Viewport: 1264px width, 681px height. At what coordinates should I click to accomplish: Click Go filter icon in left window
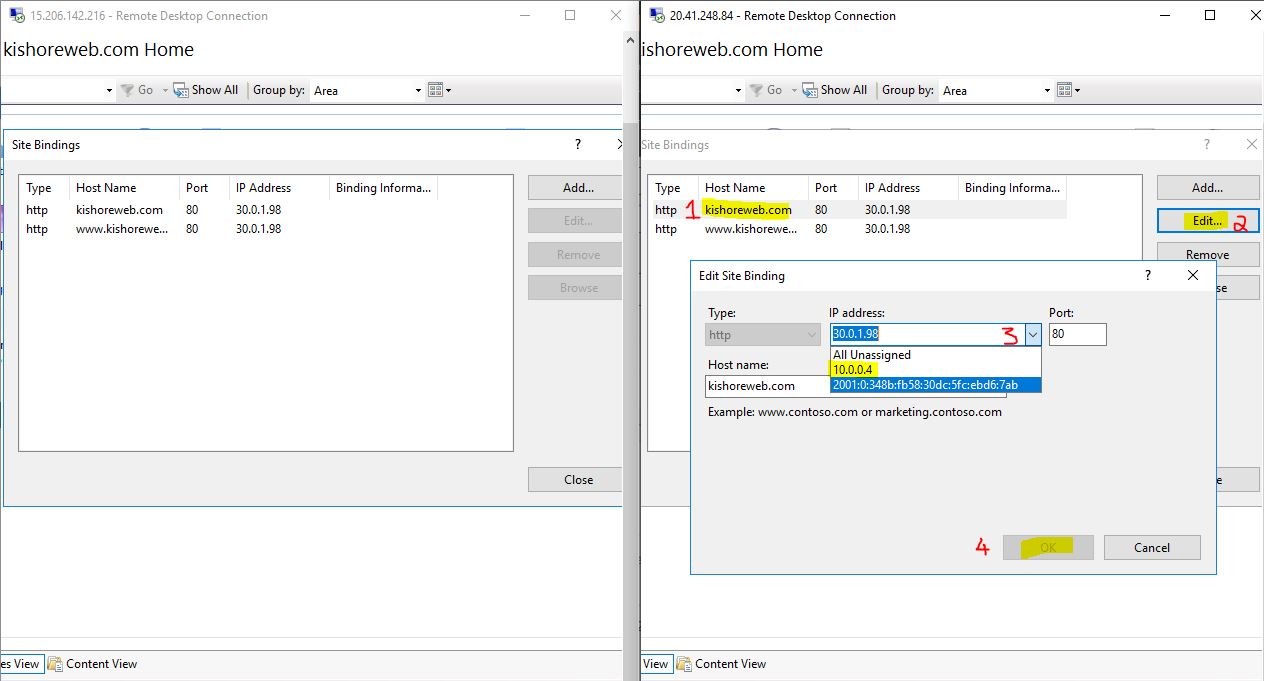point(128,90)
